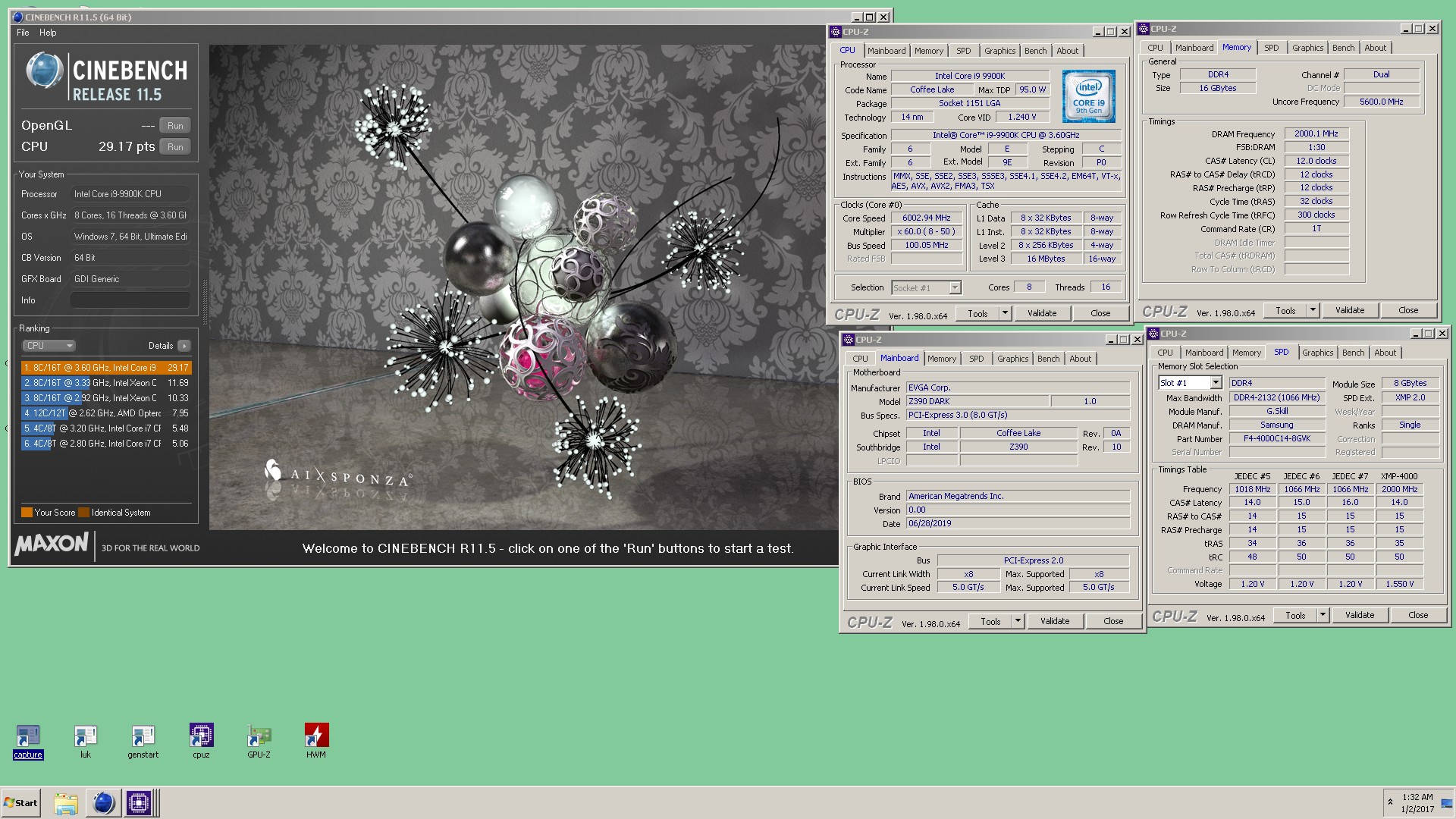Image resolution: width=1456 pixels, height=819 pixels.
Task: Open the Start menu
Action: 21,803
